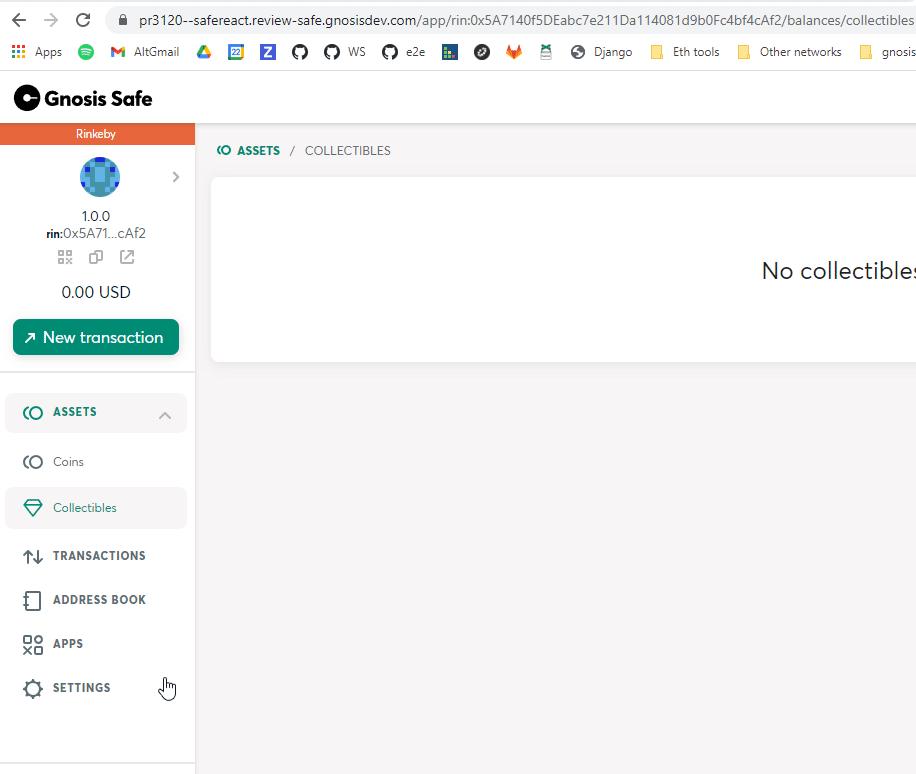Open the GitHub e2e bookmark
Viewport: 916px width, 774px height.
coord(403,52)
